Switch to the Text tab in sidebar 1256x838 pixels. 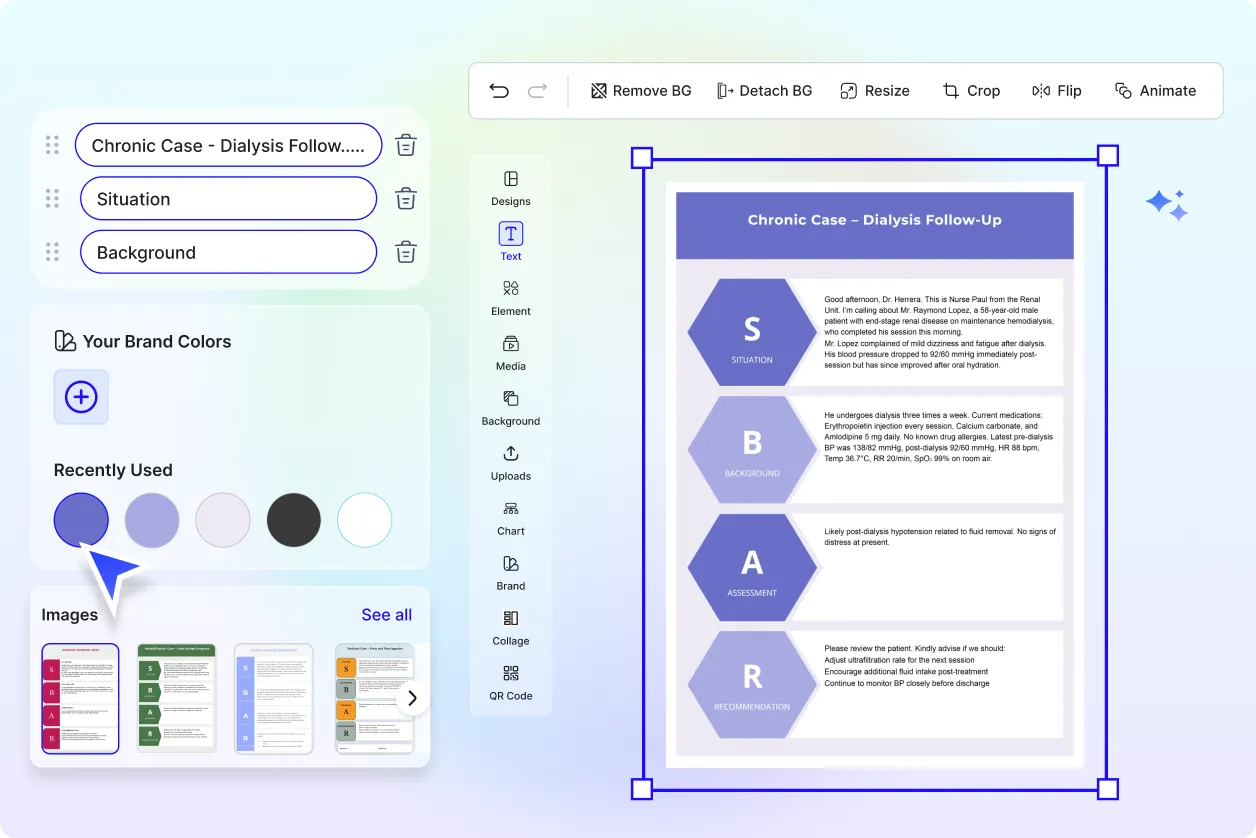tap(510, 243)
